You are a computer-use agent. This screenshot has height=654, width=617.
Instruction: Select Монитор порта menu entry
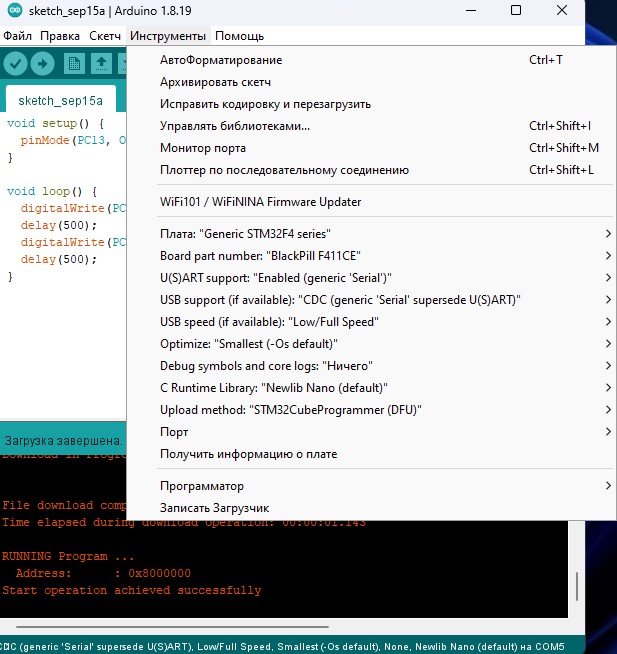tap(371, 148)
